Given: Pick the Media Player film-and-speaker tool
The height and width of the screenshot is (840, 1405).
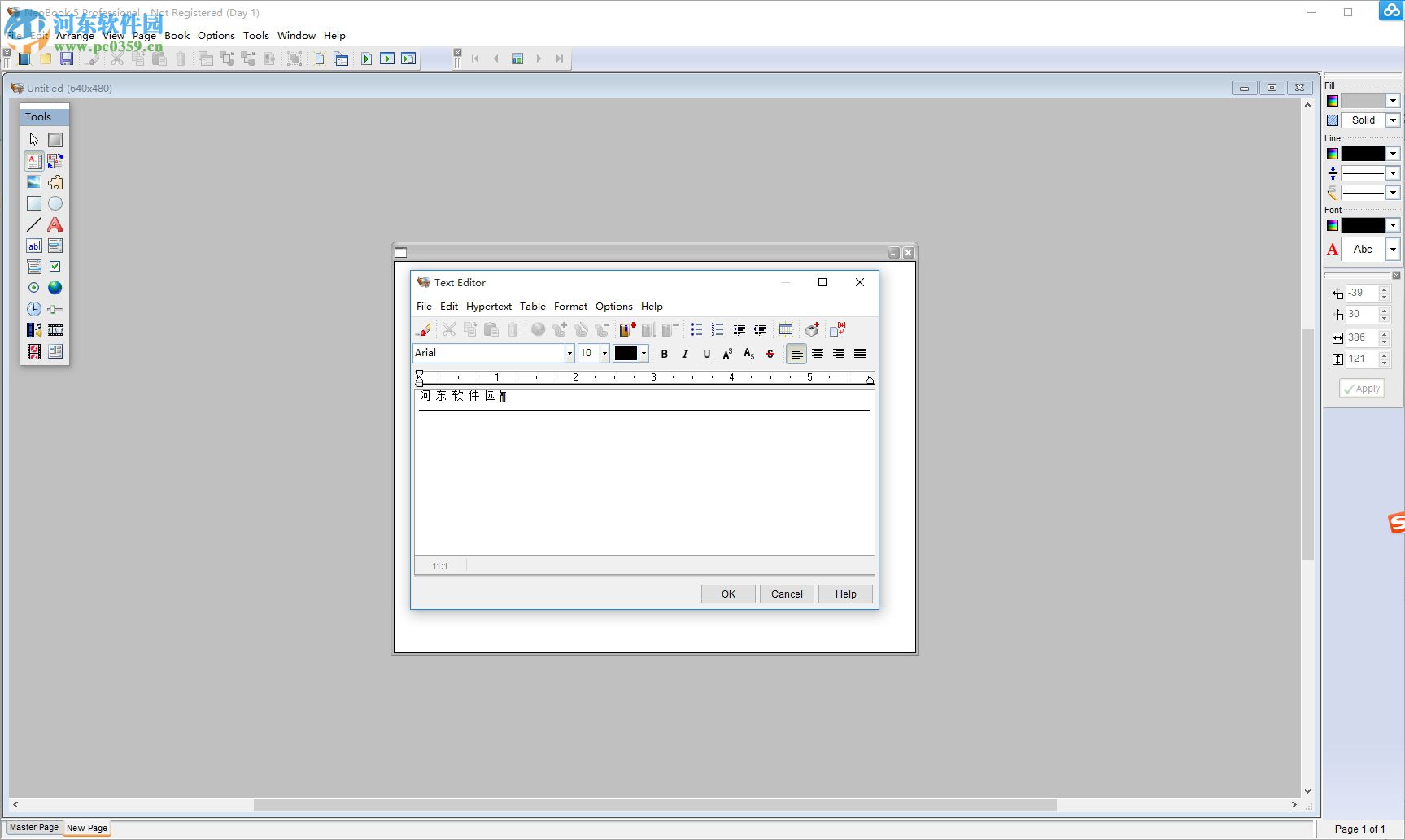Looking at the screenshot, I should (34, 330).
